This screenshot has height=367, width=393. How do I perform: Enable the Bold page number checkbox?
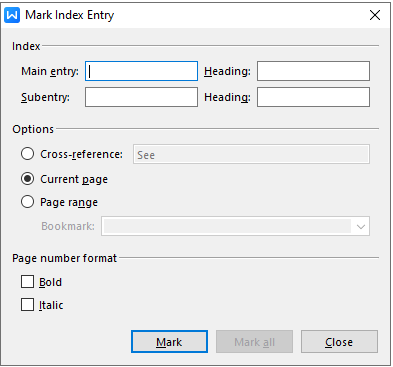(x=27, y=282)
